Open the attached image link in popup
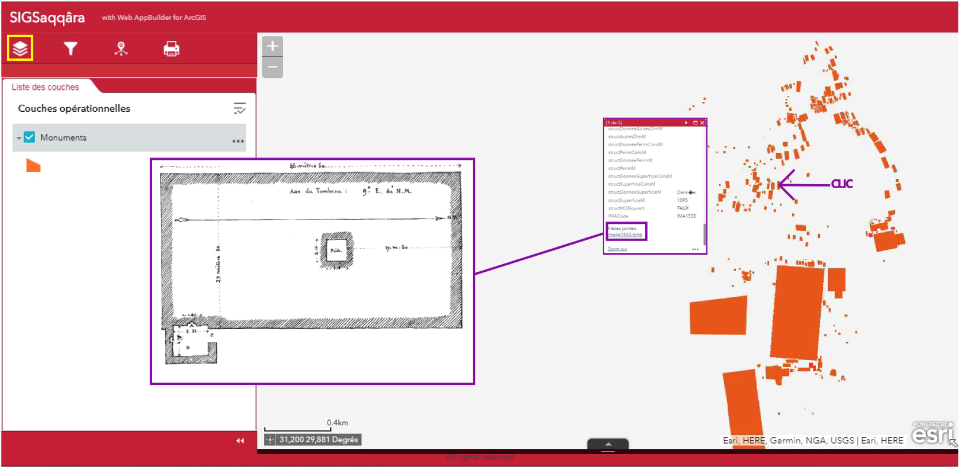Viewport: 960px width, 467px height. tap(624, 234)
